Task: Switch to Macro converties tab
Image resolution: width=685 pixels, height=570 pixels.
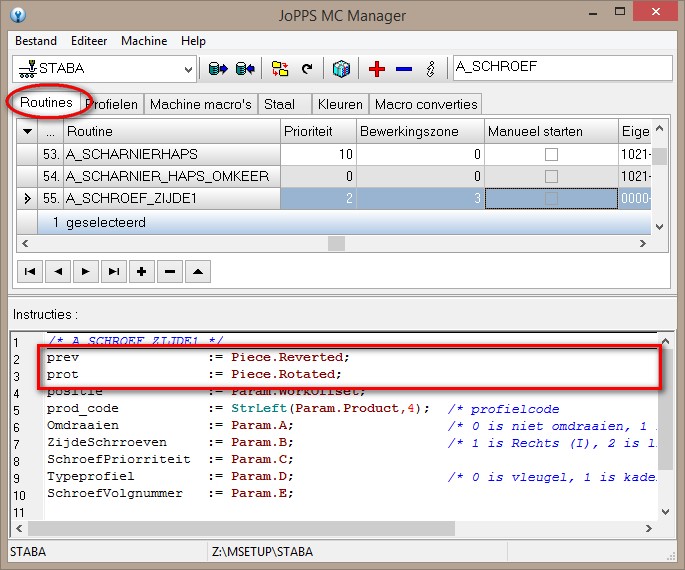Action: [x=426, y=104]
